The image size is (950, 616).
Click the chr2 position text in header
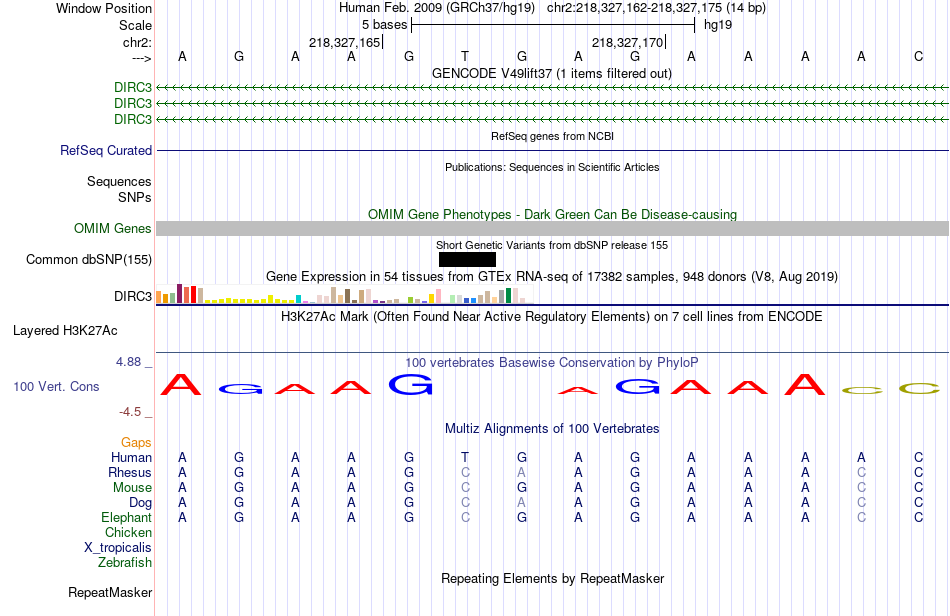656,8
